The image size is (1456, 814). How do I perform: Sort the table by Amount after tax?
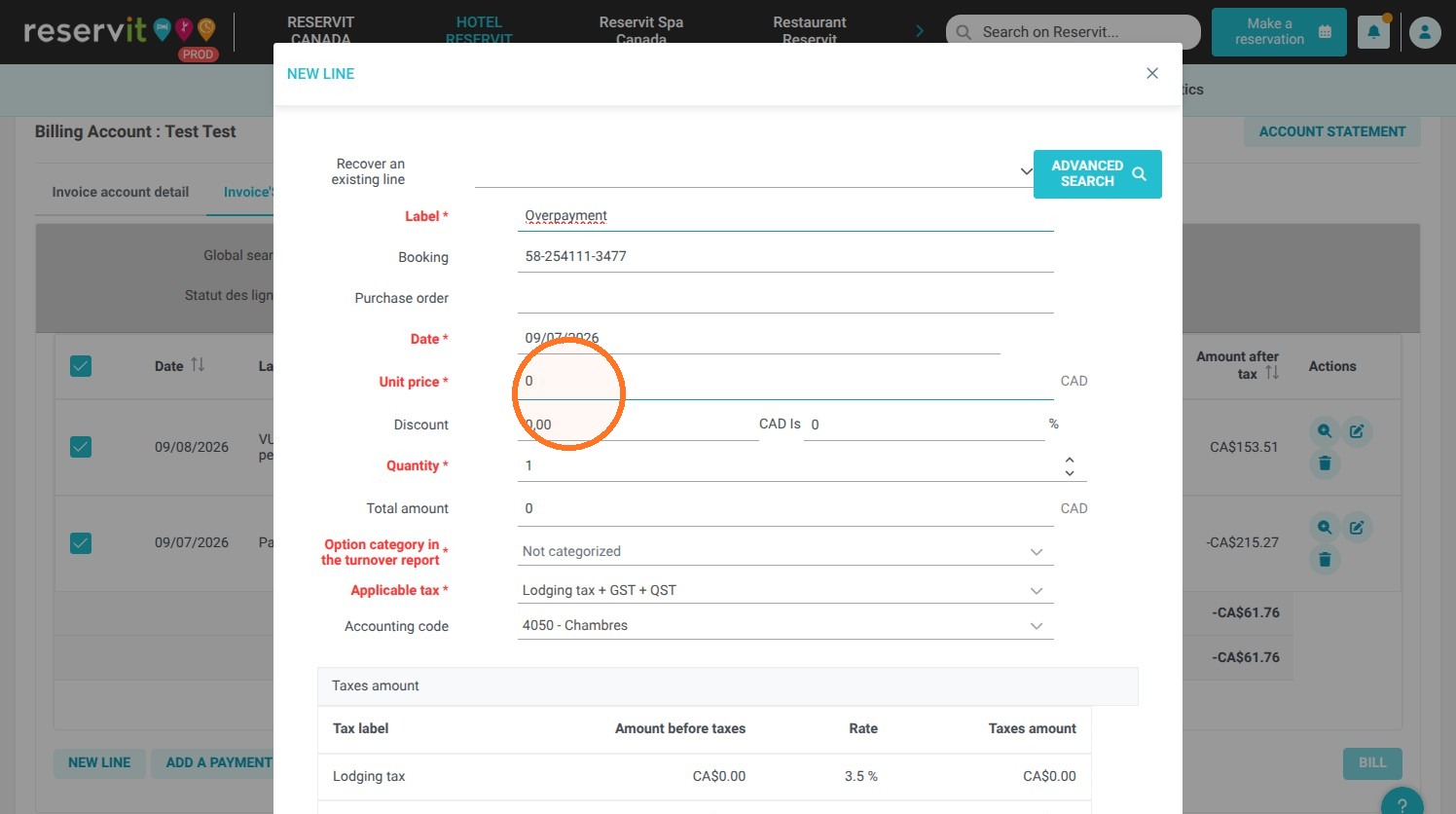(1272, 373)
